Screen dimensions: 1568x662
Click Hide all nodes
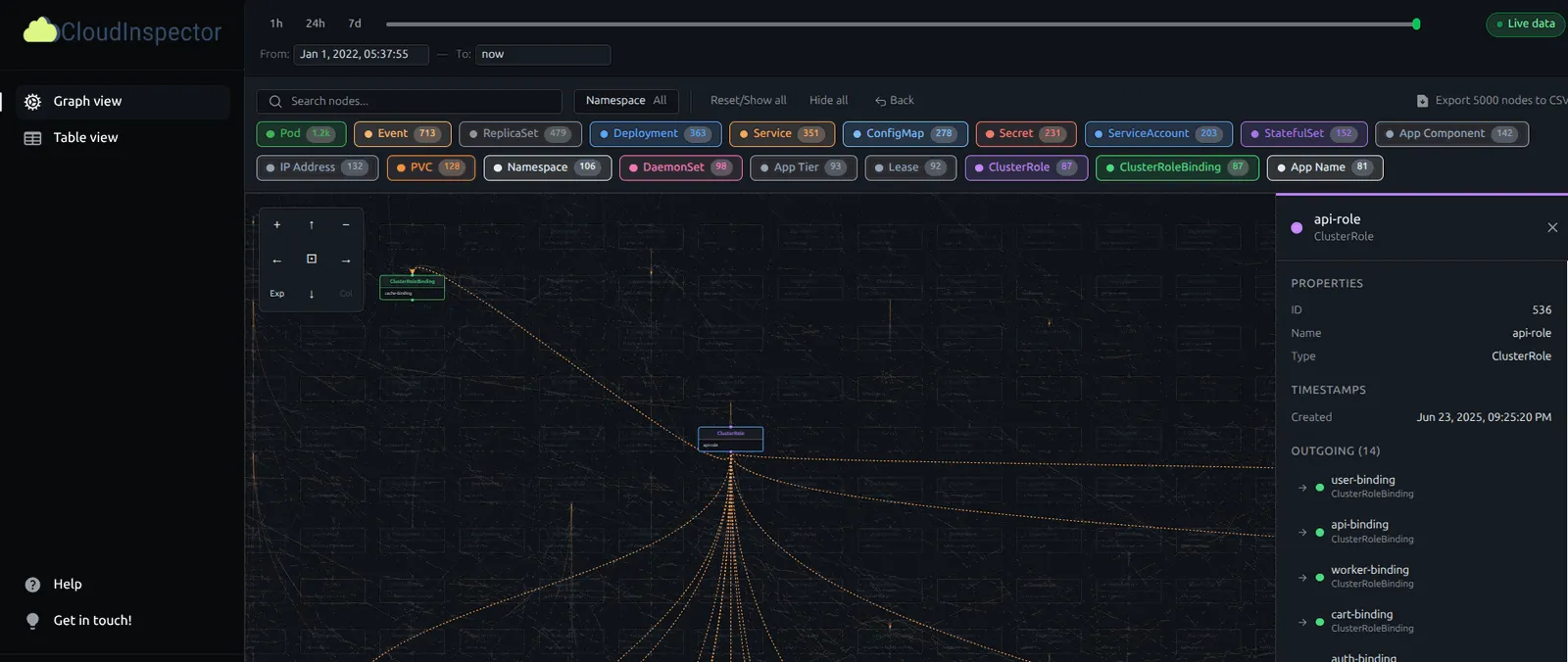tap(828, 101)
